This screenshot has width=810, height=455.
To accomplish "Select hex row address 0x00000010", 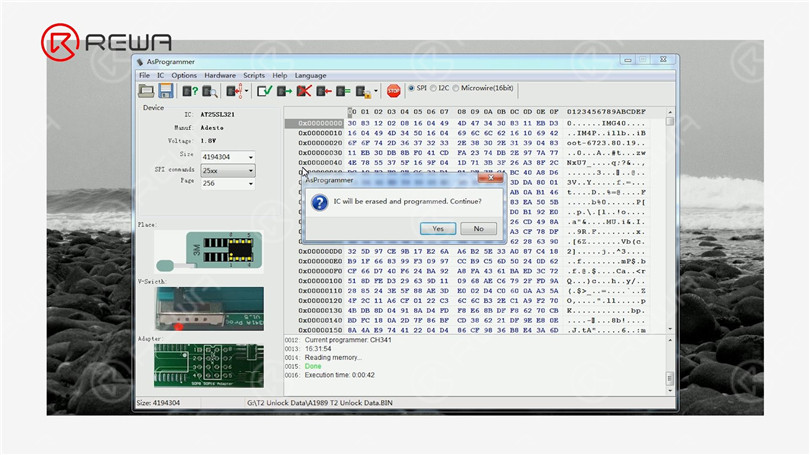I will click(320, 133).
